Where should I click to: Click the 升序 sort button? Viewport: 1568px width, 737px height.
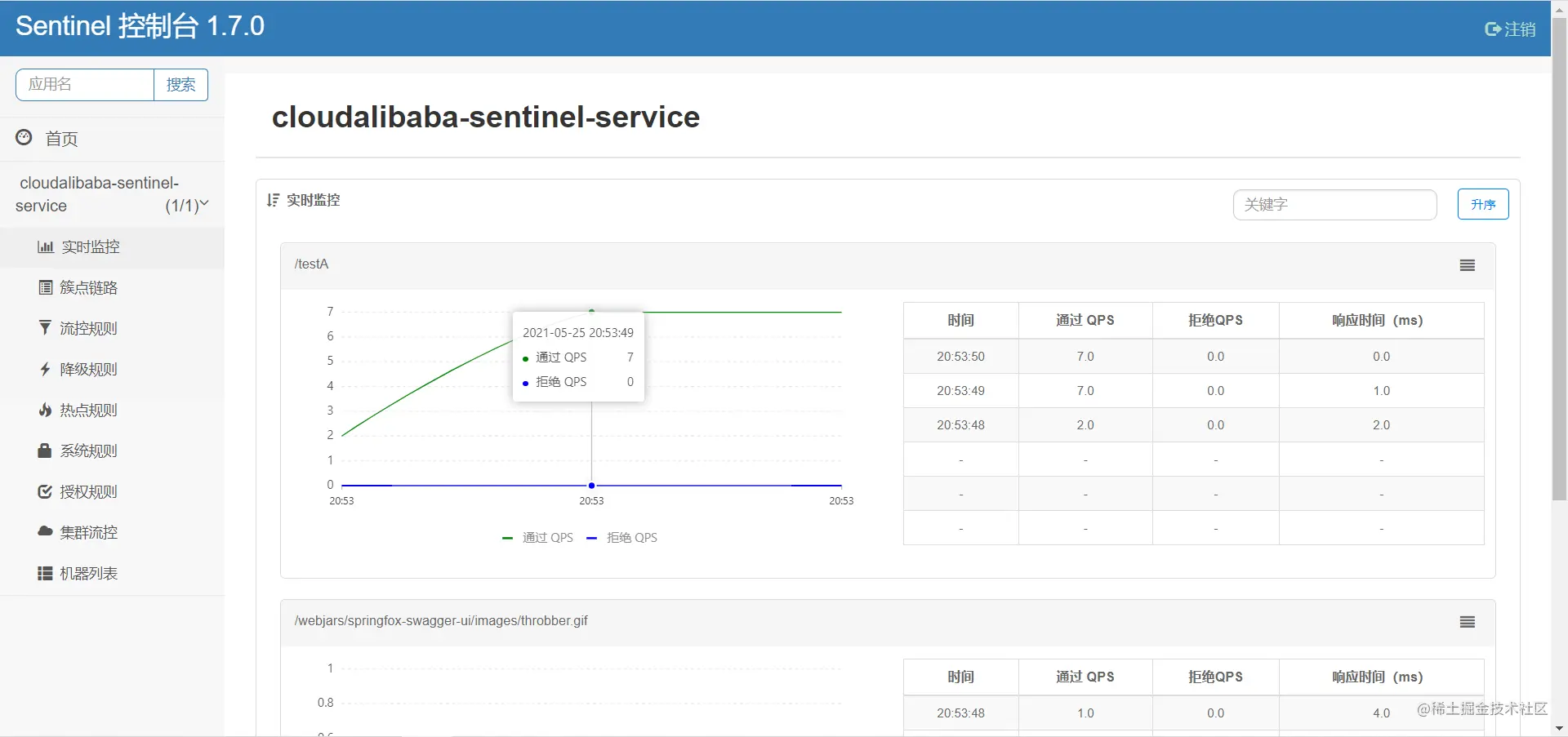tap(1483, 204)
